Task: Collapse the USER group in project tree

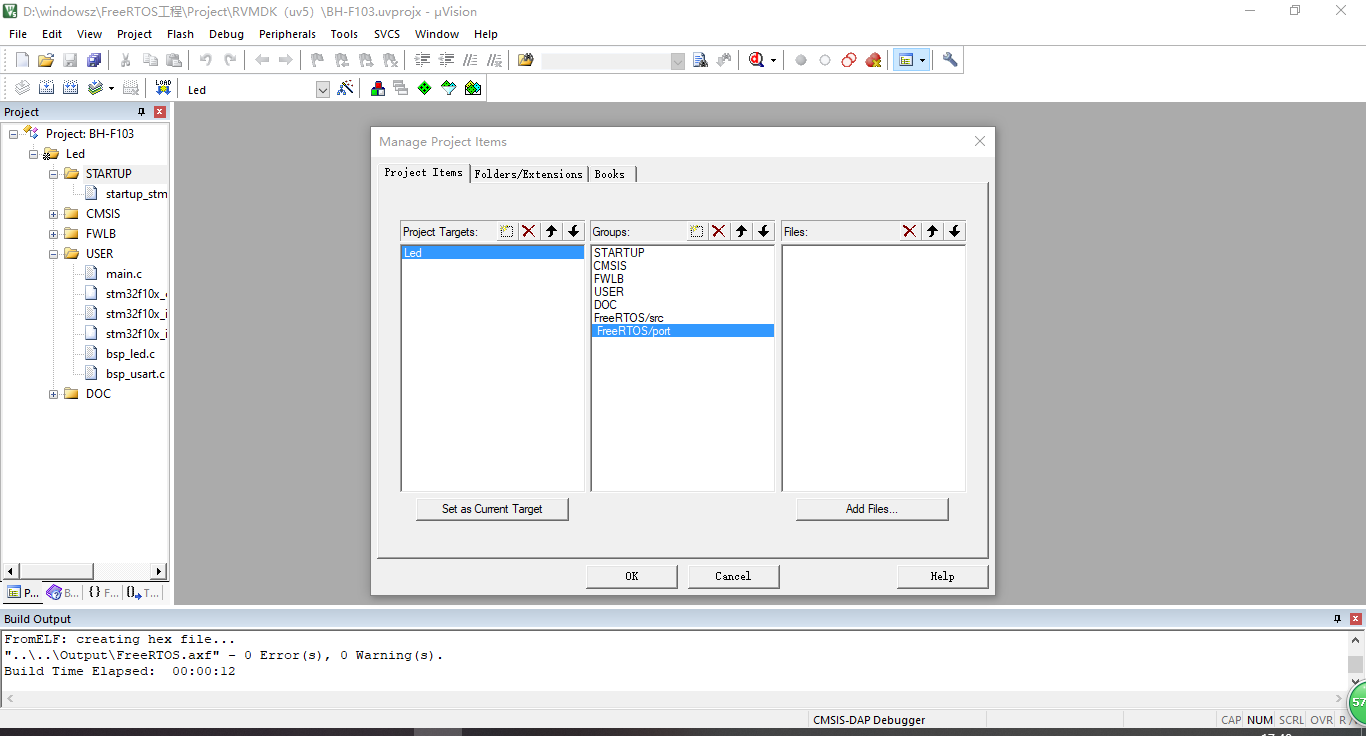Action: 53,253
